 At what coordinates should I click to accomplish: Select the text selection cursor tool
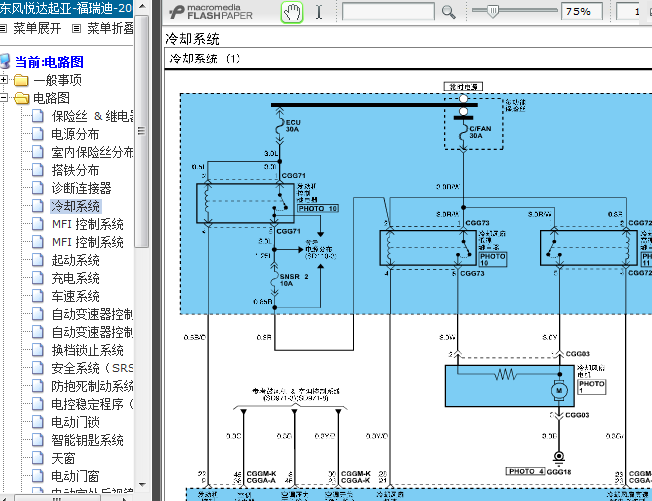[x=319, y=12]
